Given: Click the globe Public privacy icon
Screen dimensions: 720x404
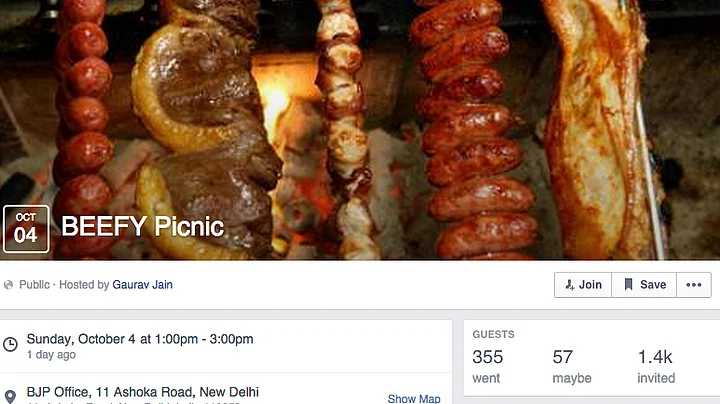Looking at the screenshot, I should 8,285.
